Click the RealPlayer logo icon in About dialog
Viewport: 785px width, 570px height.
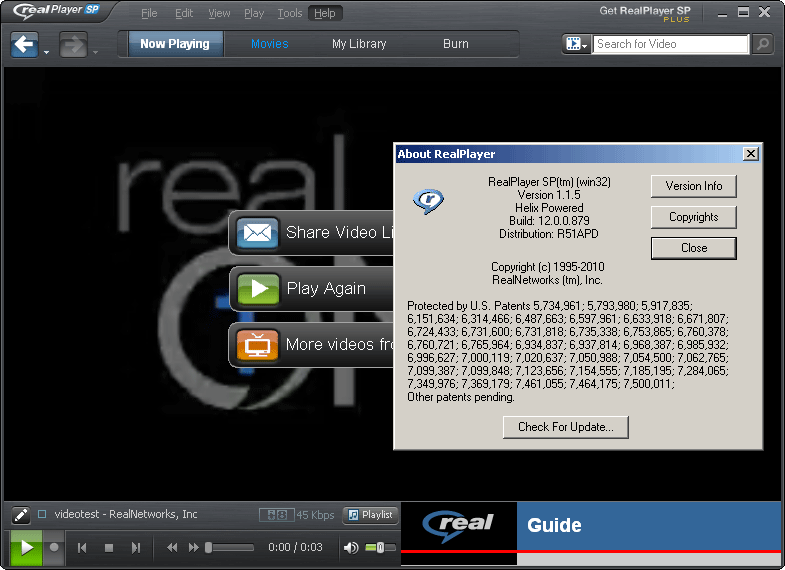(x=429, y=202)
